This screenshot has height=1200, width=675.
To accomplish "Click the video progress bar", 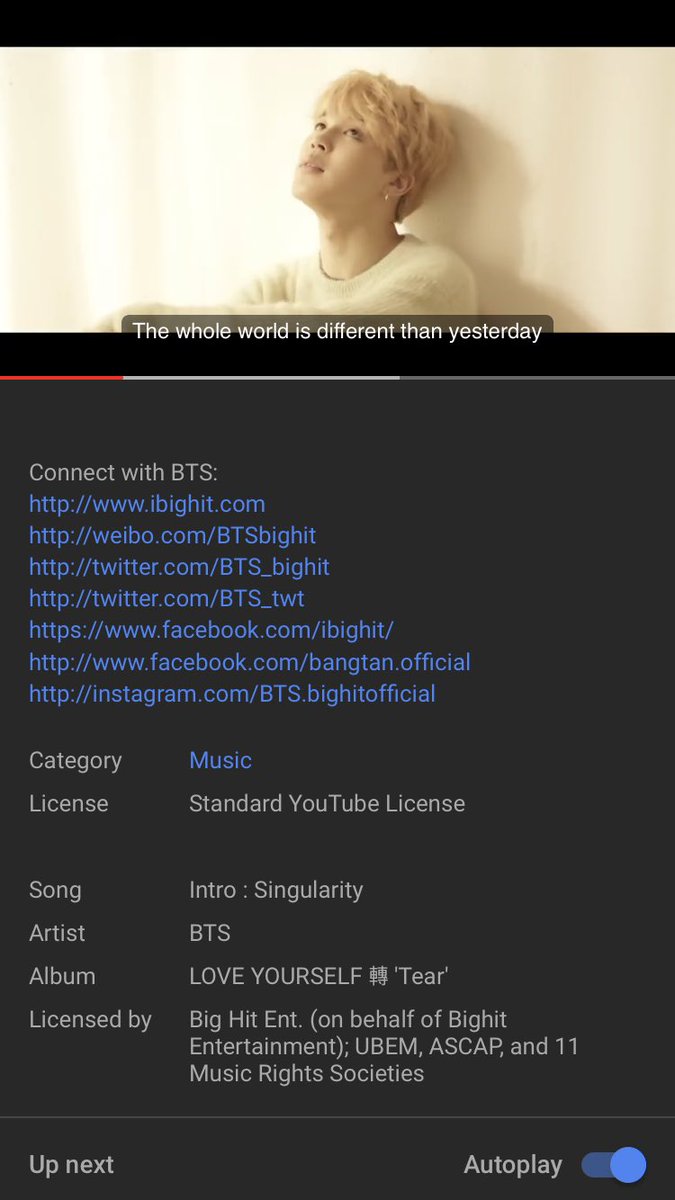I will pos(337,377).
